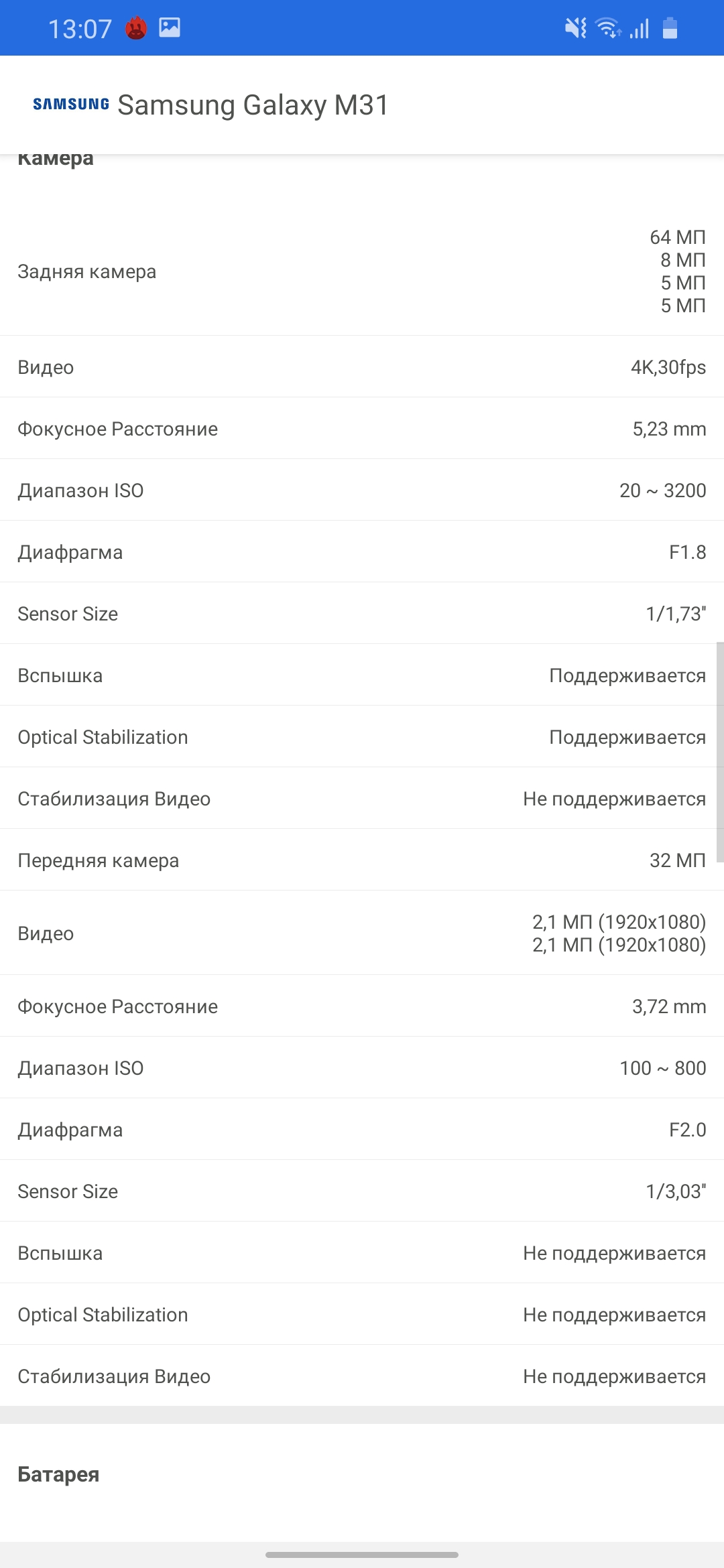Tap the battery status icon
Image resolution: width=724 pixels, height=1568 pixels.
(670, 28)
